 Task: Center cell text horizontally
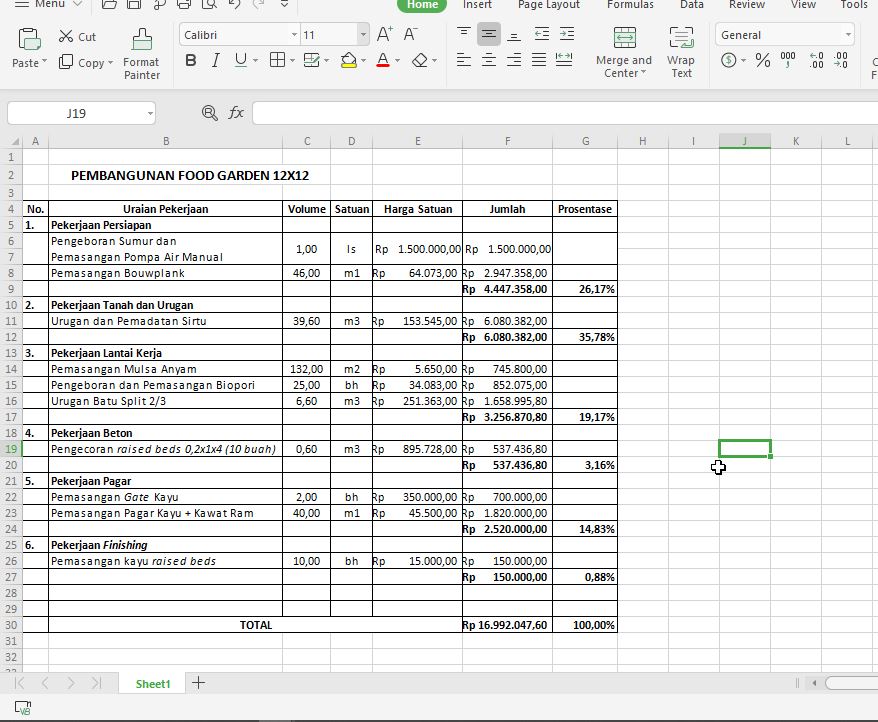[x=489, y=59]
